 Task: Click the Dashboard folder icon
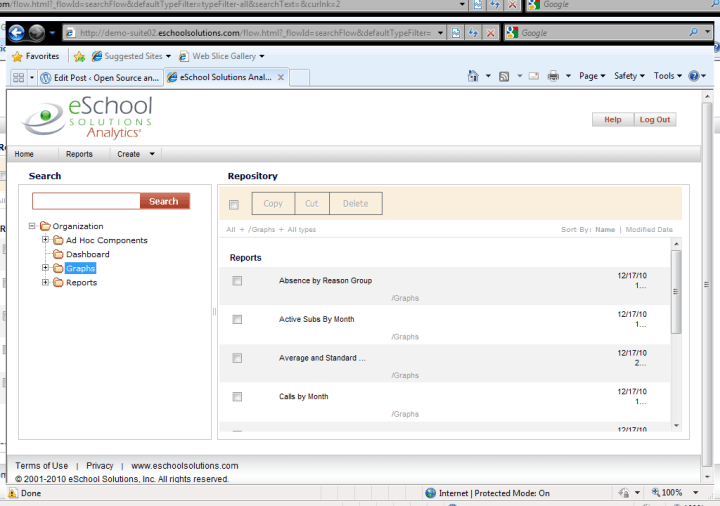(59, 254)
